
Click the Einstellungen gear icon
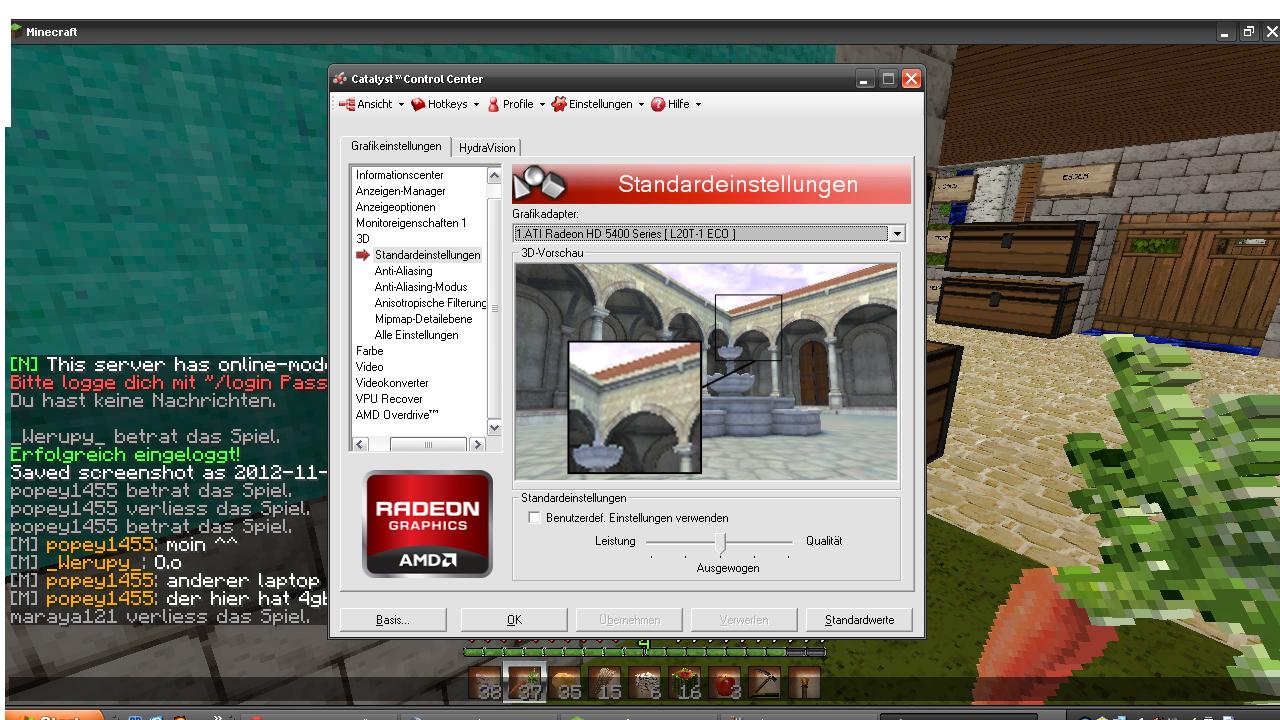click(x=559, y=104)
